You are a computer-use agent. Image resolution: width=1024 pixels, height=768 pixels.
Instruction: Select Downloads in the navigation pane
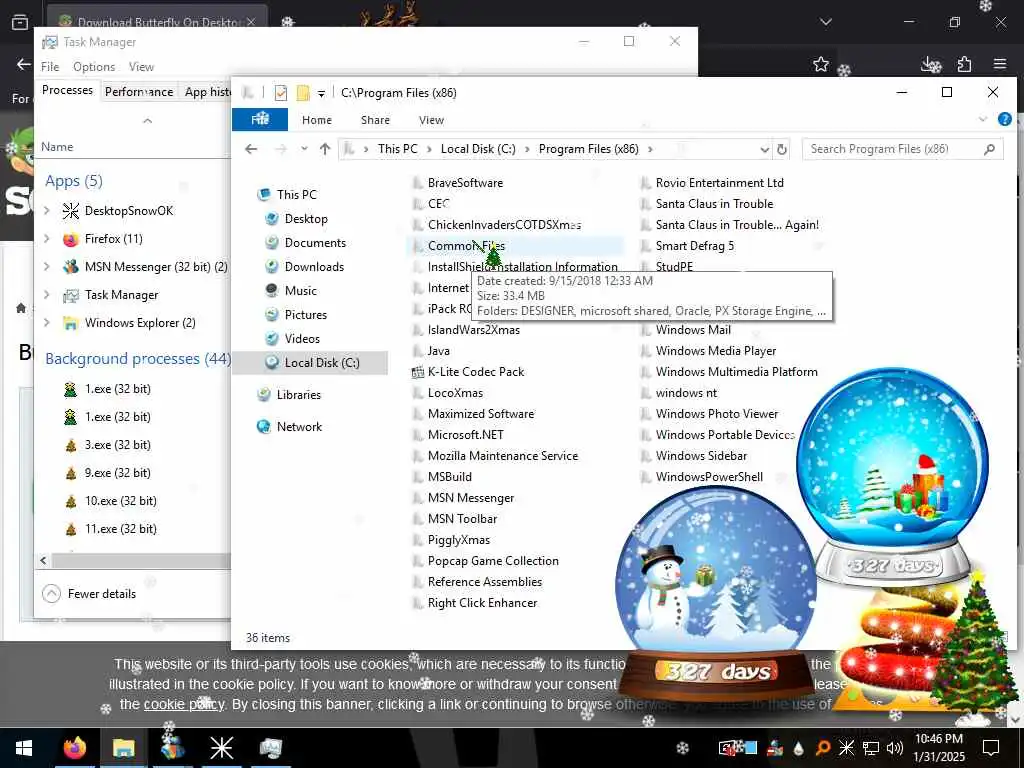pos(314,266)
